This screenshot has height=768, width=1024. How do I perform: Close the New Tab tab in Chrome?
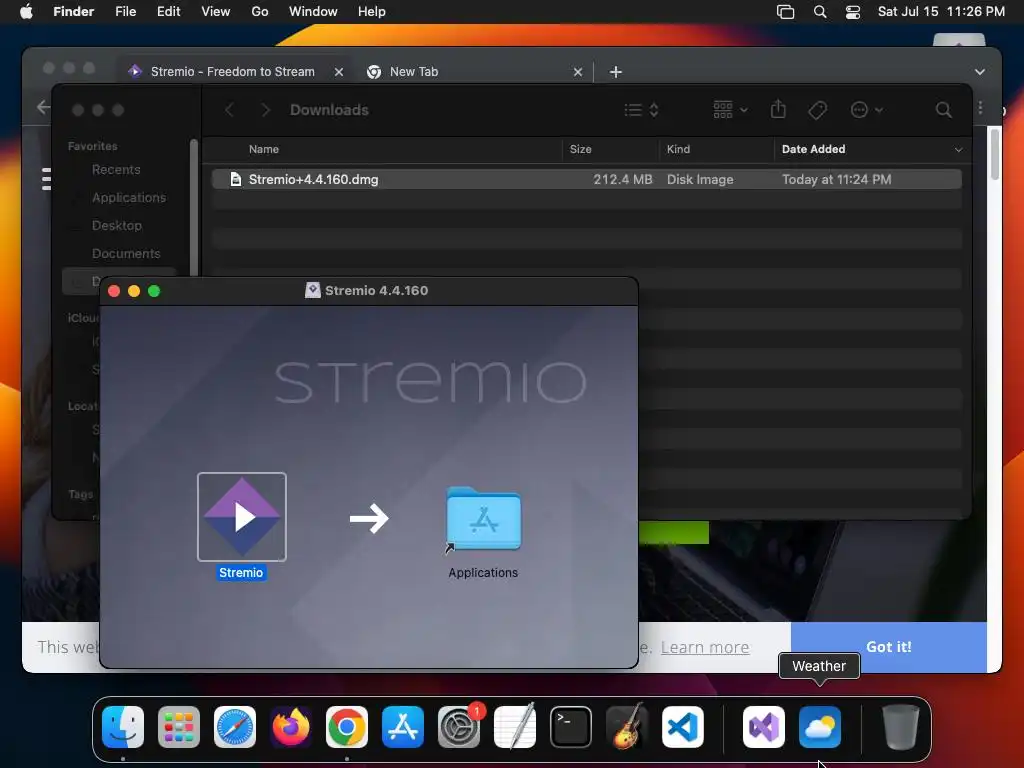pos(578,72)
